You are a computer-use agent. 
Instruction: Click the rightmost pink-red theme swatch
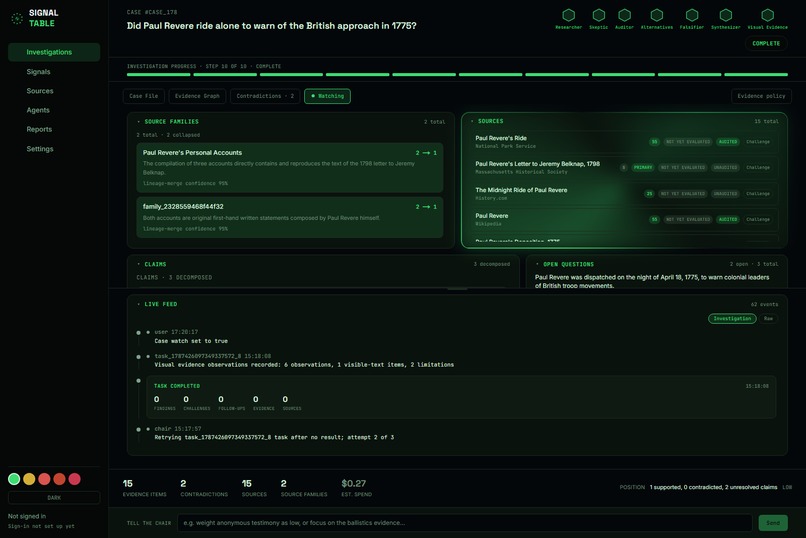coord(75,479)
